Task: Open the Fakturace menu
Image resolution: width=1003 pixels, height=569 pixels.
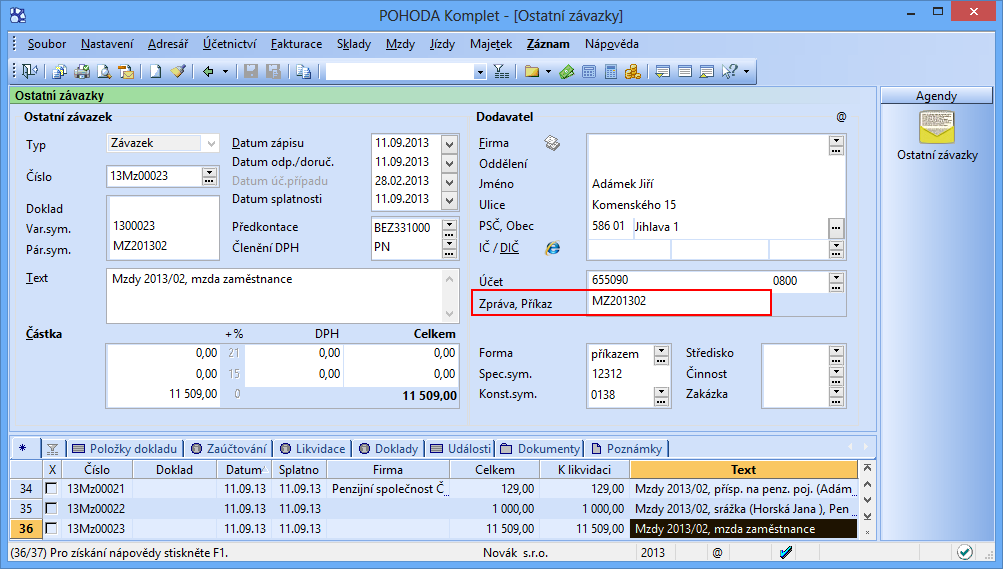Action: click(296, 44)
